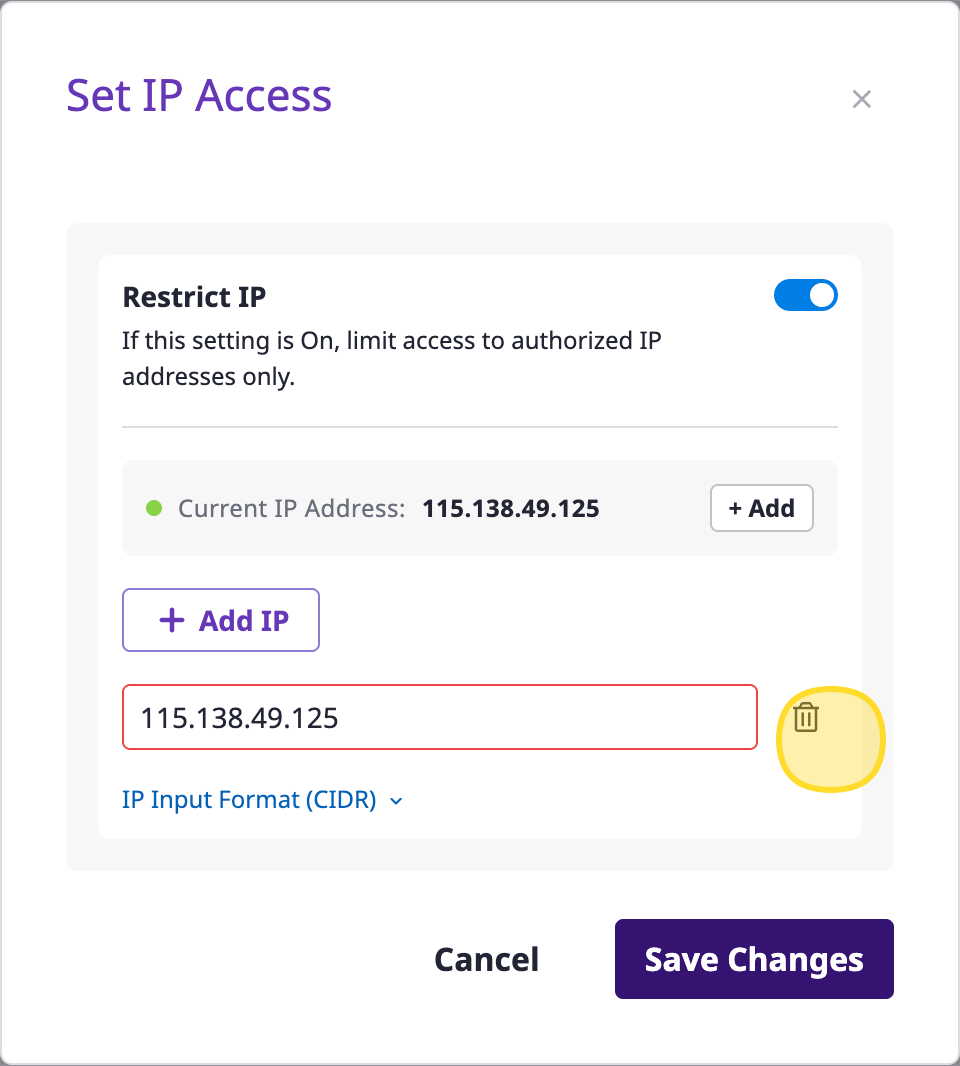960x1066 pixels.
Task: Click the Restrict IP label
Action: [194, 297]
